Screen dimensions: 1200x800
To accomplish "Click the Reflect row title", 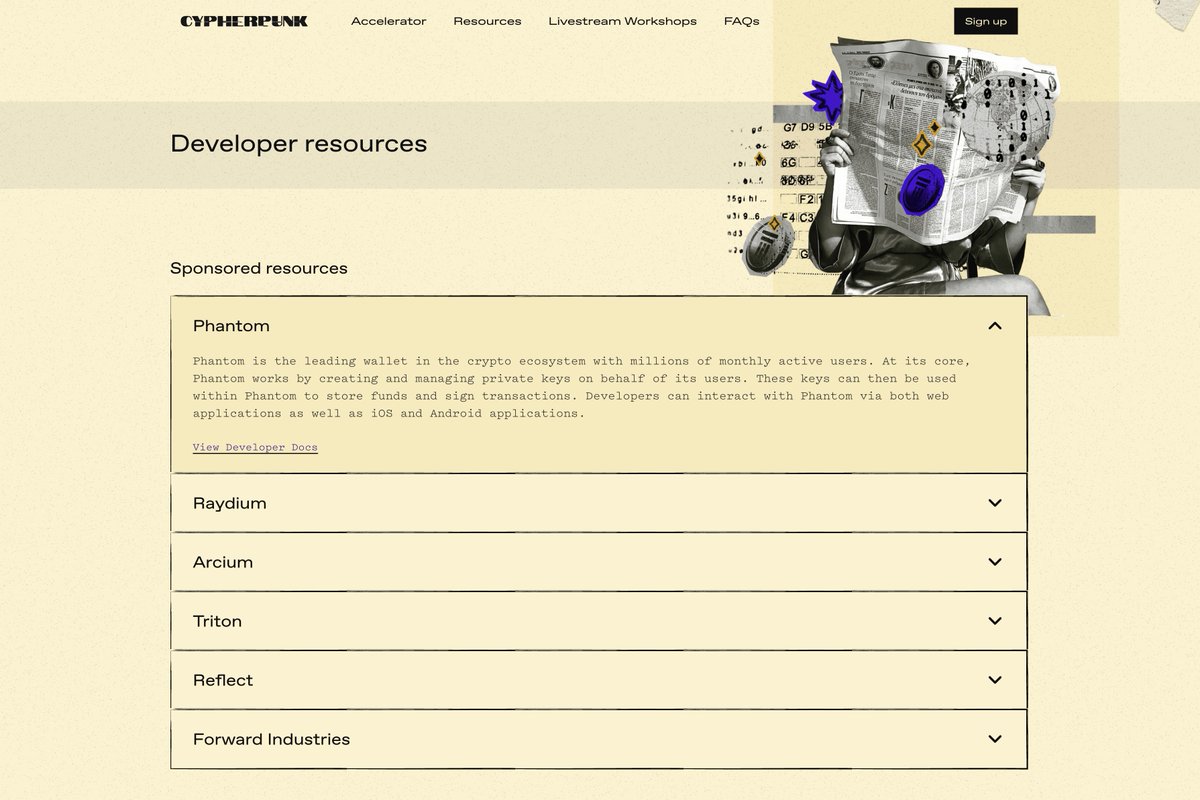I will coord(223,680).
